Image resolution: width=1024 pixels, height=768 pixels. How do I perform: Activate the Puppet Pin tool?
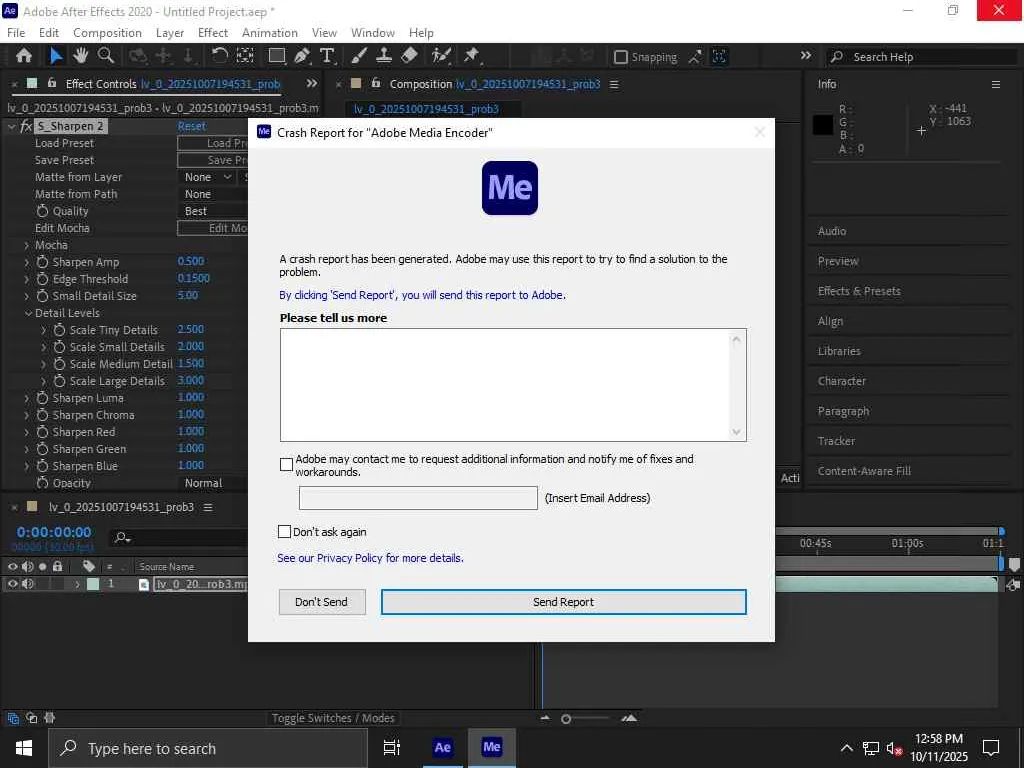tap(471, 56)
